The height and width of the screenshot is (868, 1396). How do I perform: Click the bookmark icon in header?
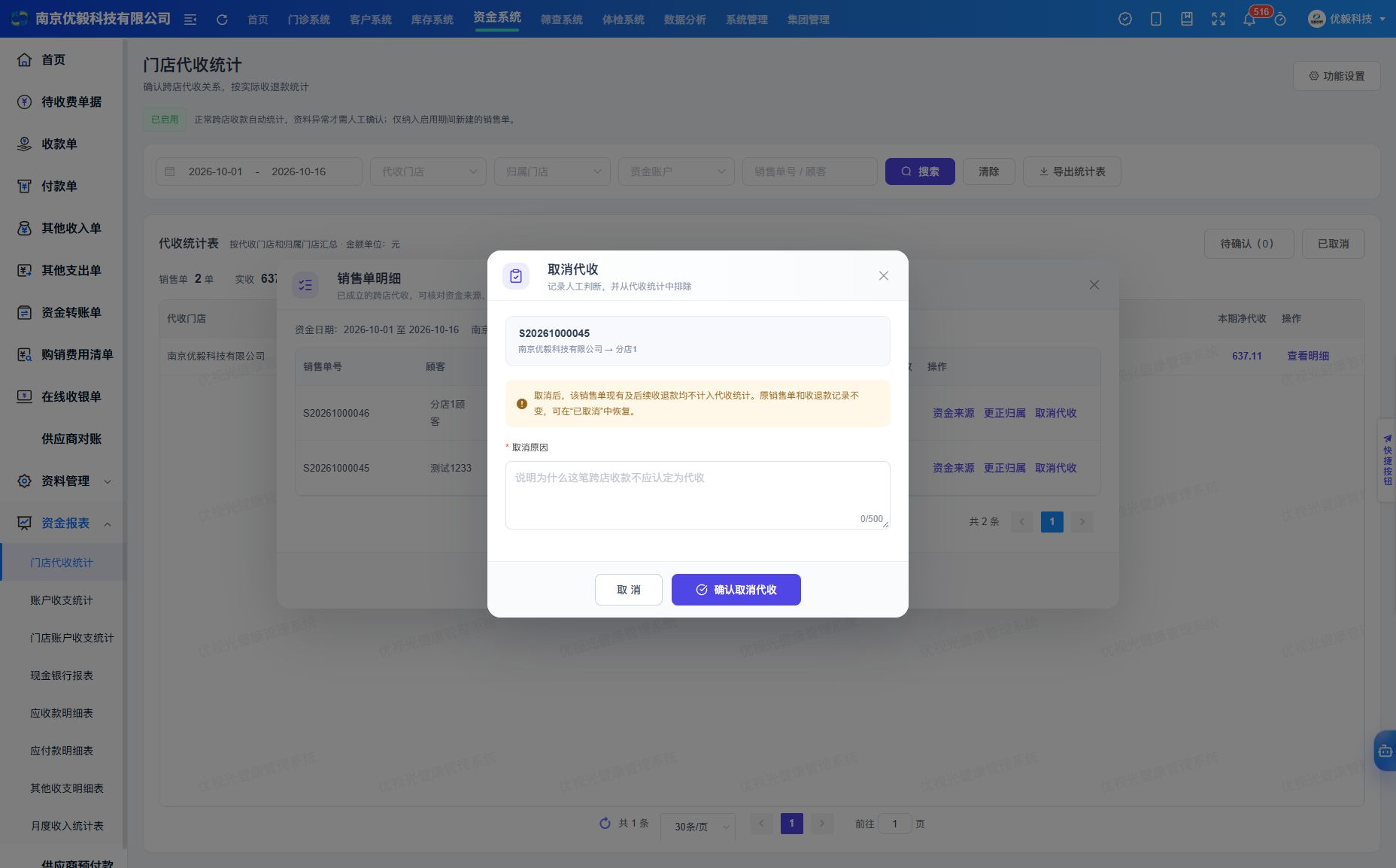pos(1187,20)
